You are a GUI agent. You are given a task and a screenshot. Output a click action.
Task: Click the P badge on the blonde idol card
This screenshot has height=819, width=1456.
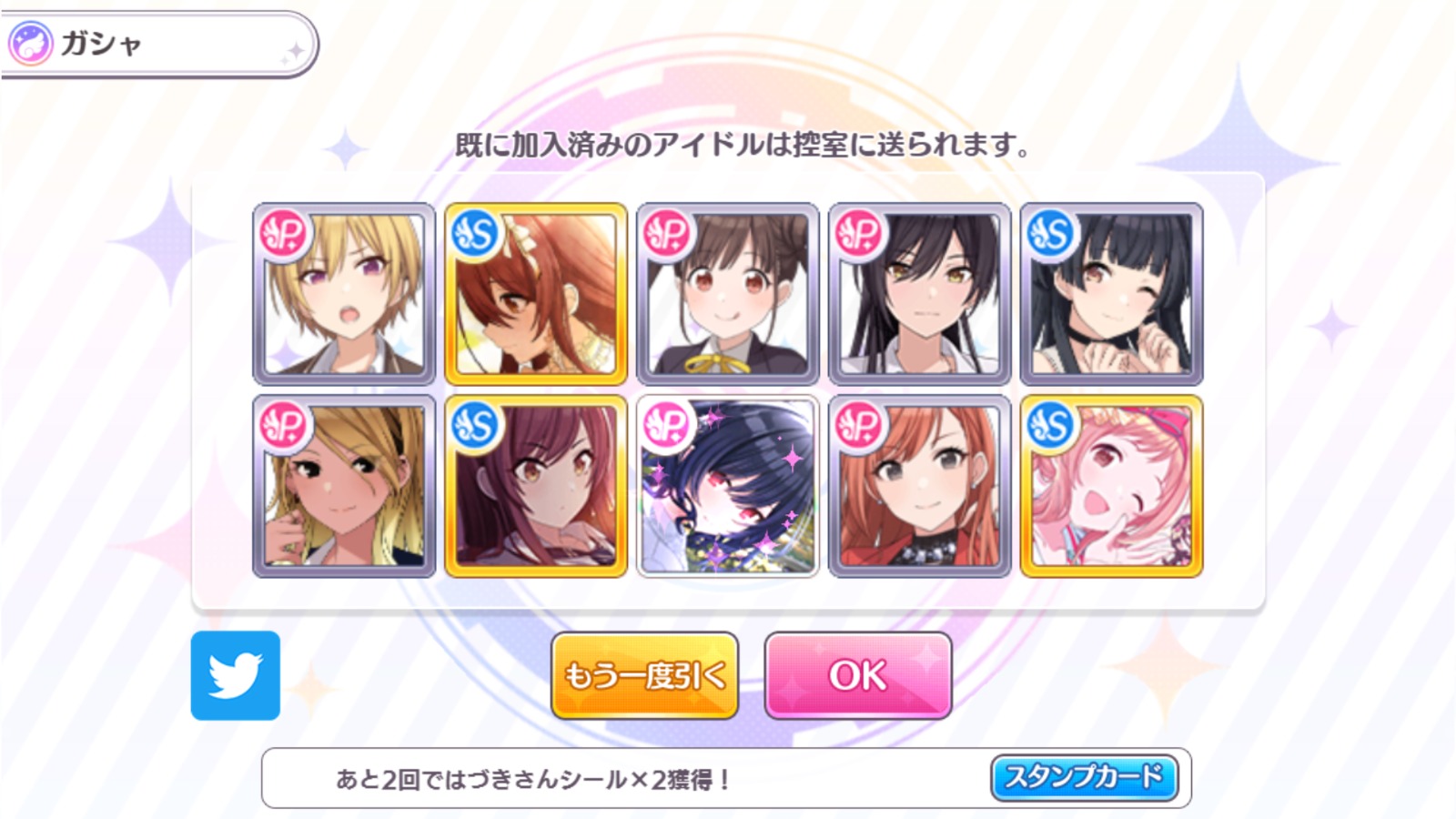(x=285, y=235)
